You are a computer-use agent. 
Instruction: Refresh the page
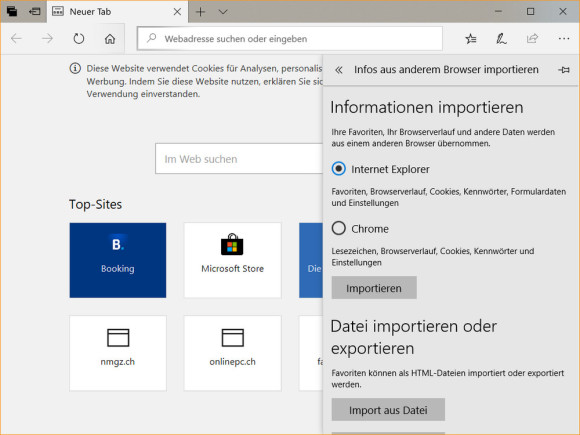pos(79,38)
